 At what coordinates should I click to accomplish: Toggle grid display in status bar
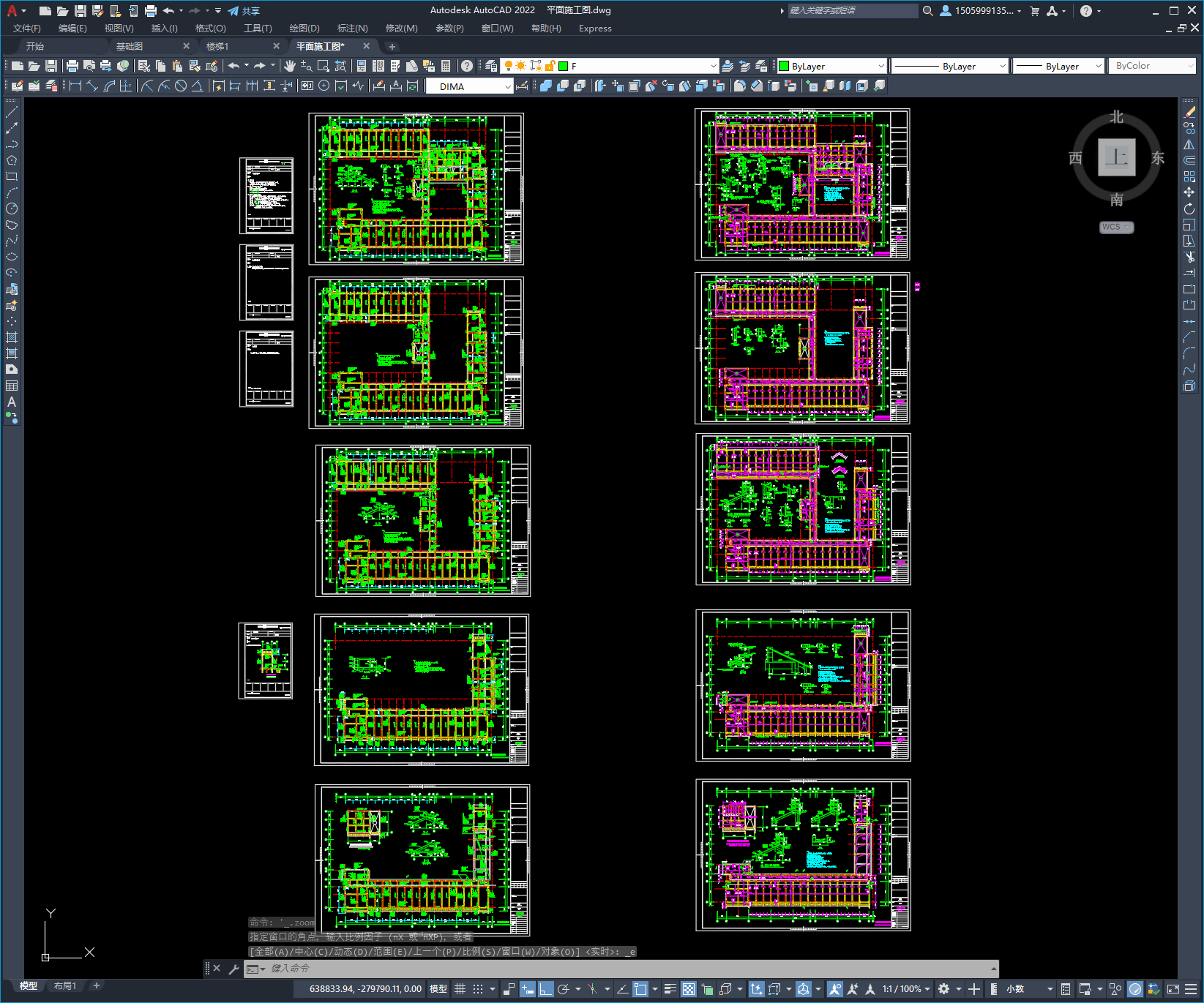point(460,989)
